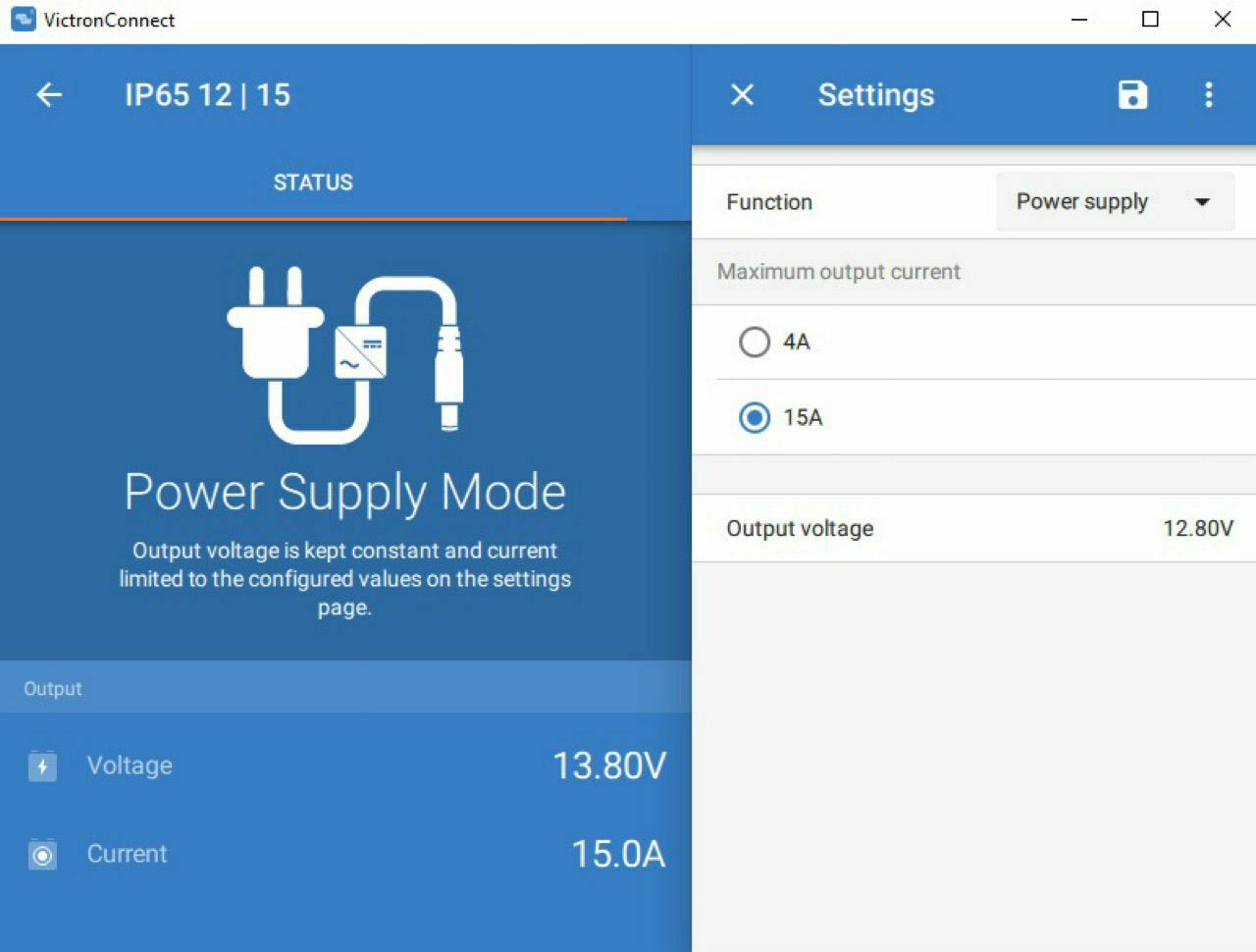Click the power plug illustration
Image resolution: width=1256 pixels, height=952 pixels.
click(345, 355)
